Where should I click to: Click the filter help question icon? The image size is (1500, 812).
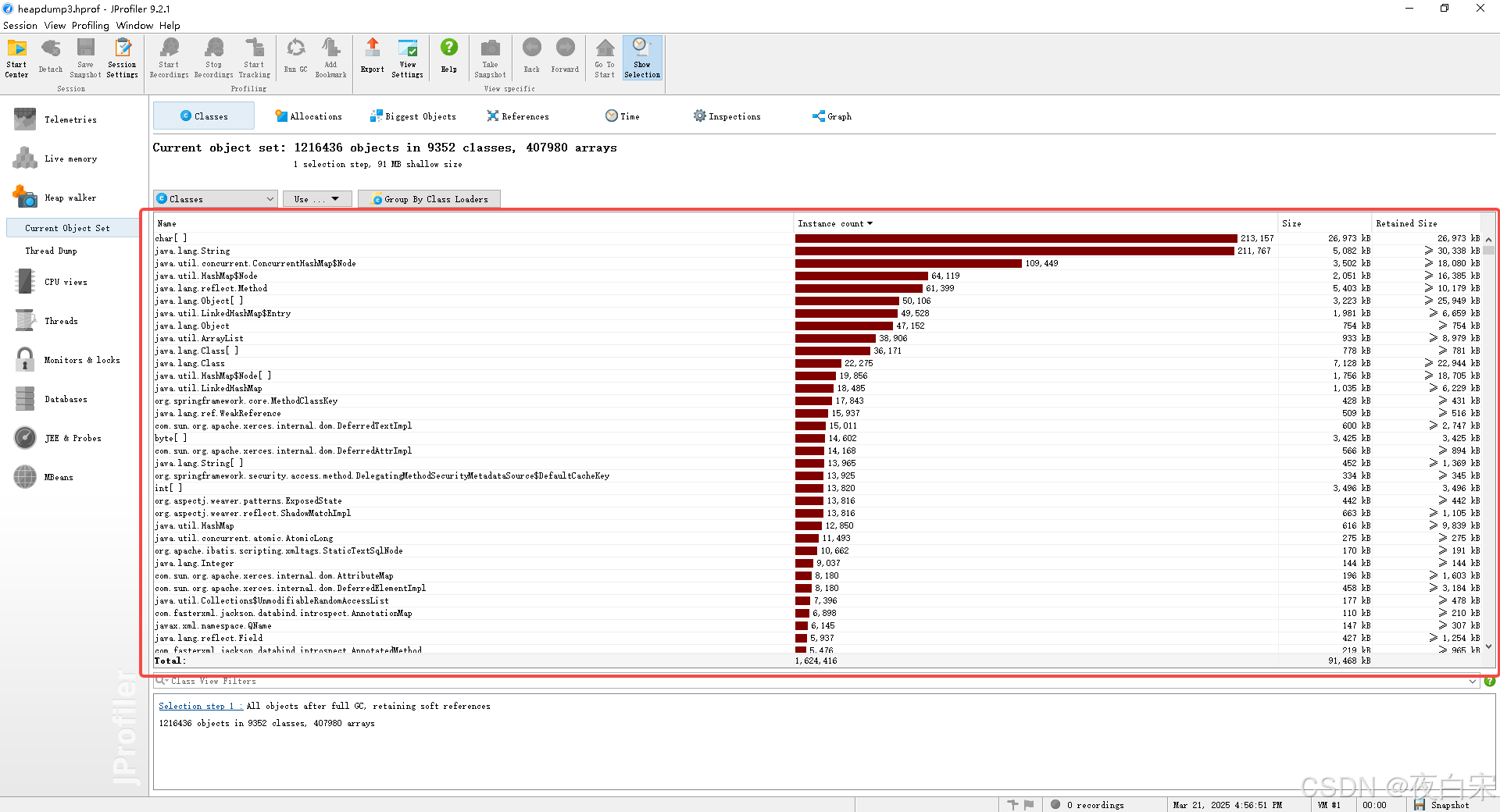point(1489,682)
